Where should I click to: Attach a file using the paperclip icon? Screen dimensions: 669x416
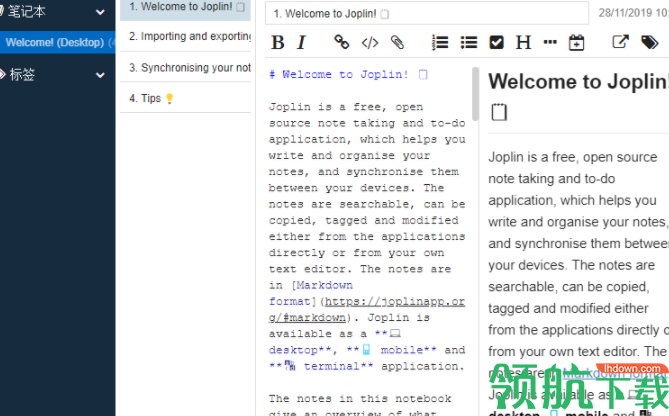[397, 42]
